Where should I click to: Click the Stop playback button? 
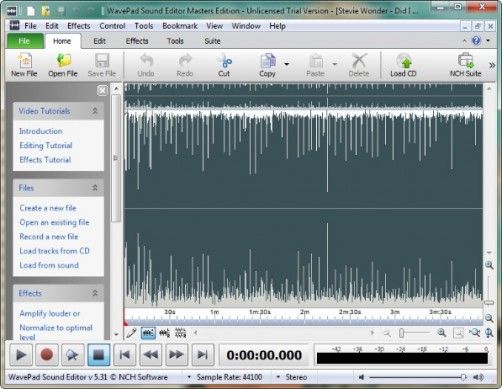tap(99, 355)
